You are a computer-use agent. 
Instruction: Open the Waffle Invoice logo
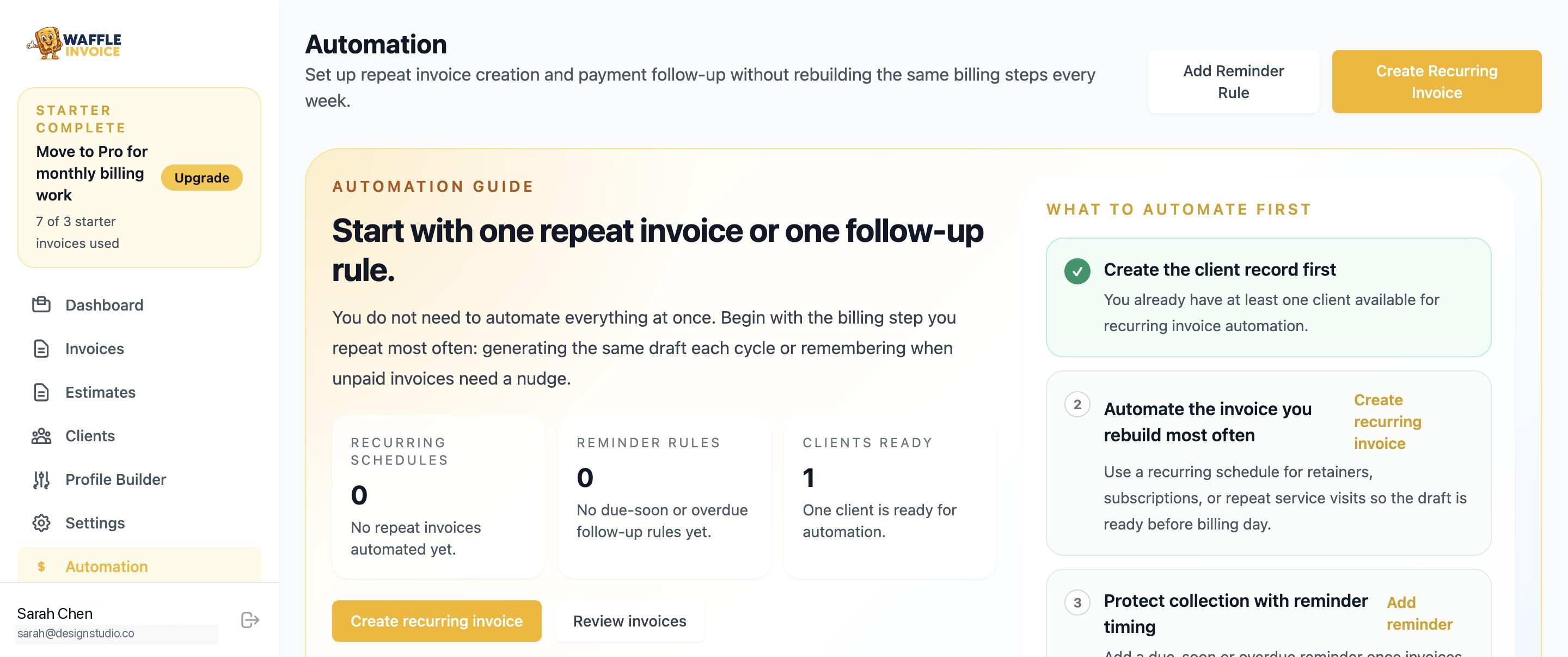click(x=72, y=42)
